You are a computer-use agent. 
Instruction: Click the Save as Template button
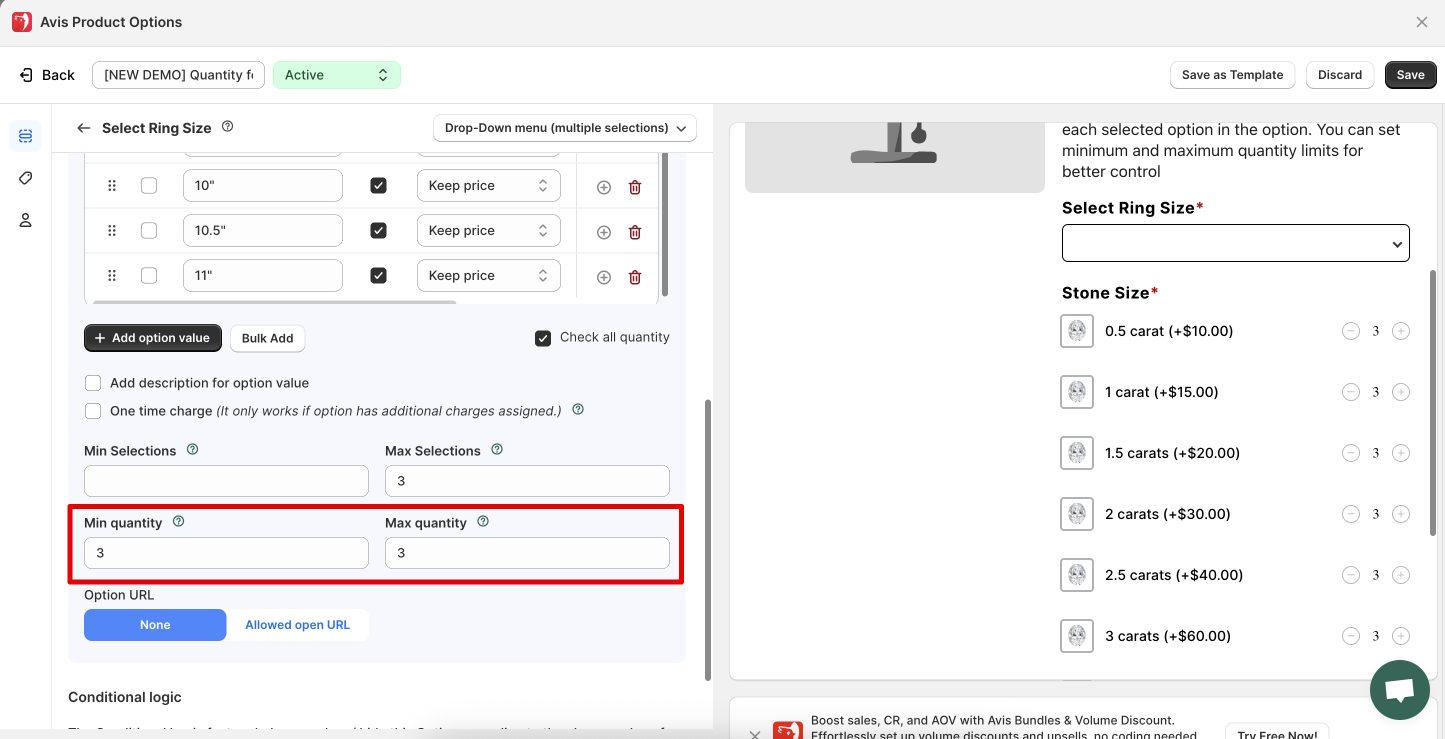coord(1232,75)
